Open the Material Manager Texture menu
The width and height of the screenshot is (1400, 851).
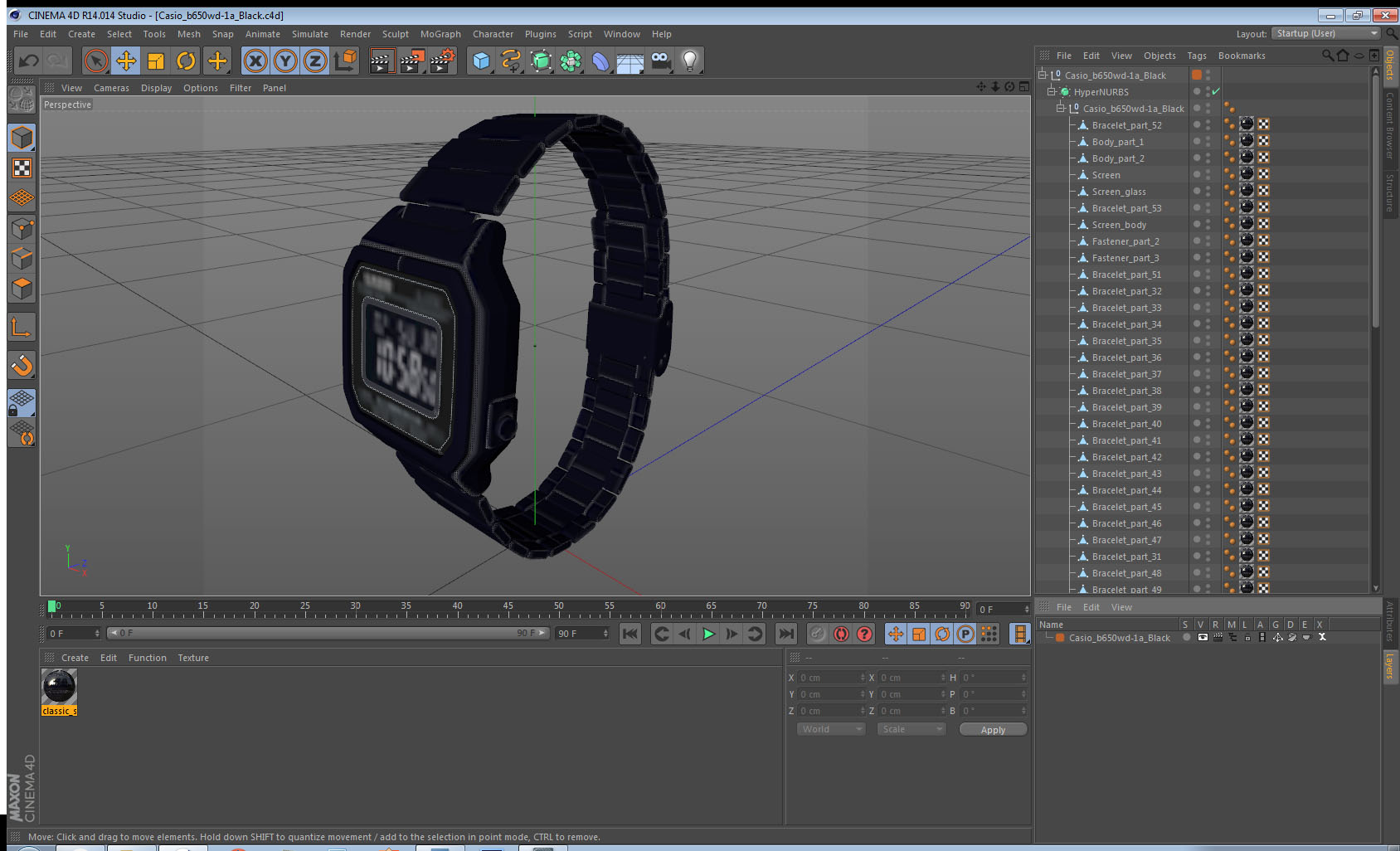coord(193,658)
